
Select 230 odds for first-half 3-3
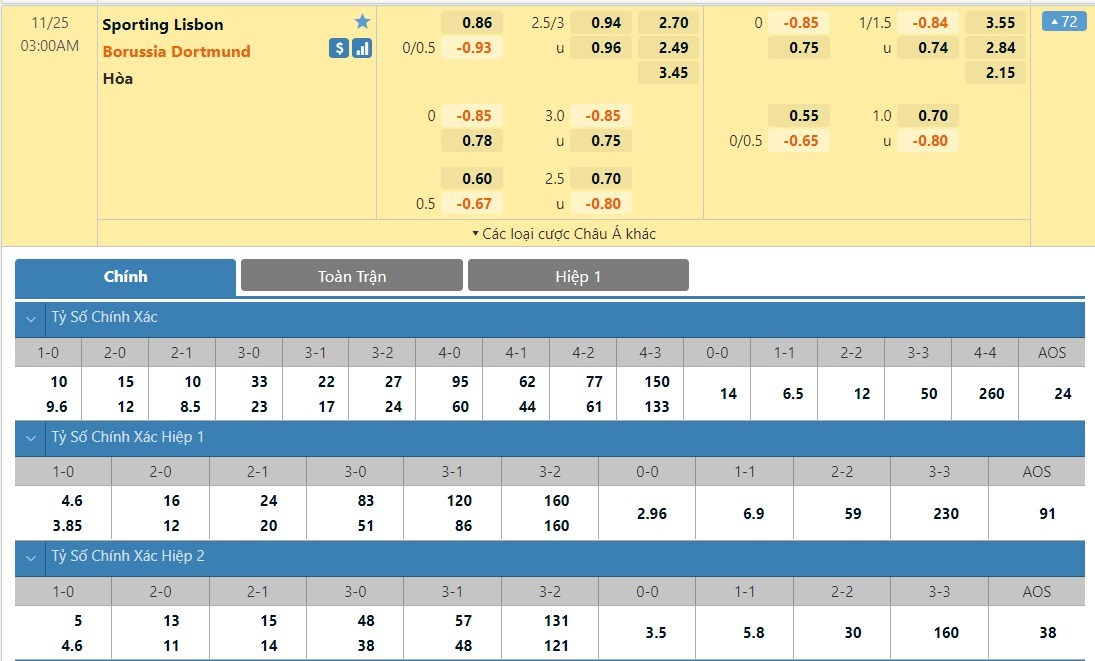tap(939, 513)
